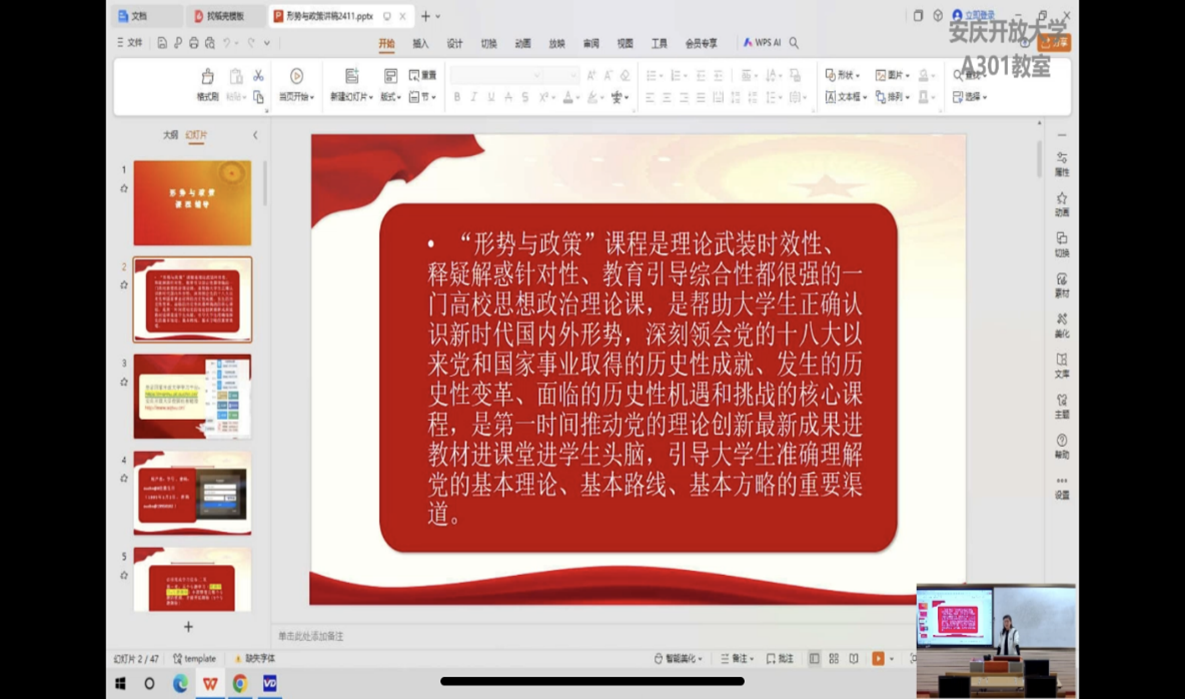This screenshot has height=699, width=1185.
Task: Click the cut scissors icon
Action: (258, 76)
